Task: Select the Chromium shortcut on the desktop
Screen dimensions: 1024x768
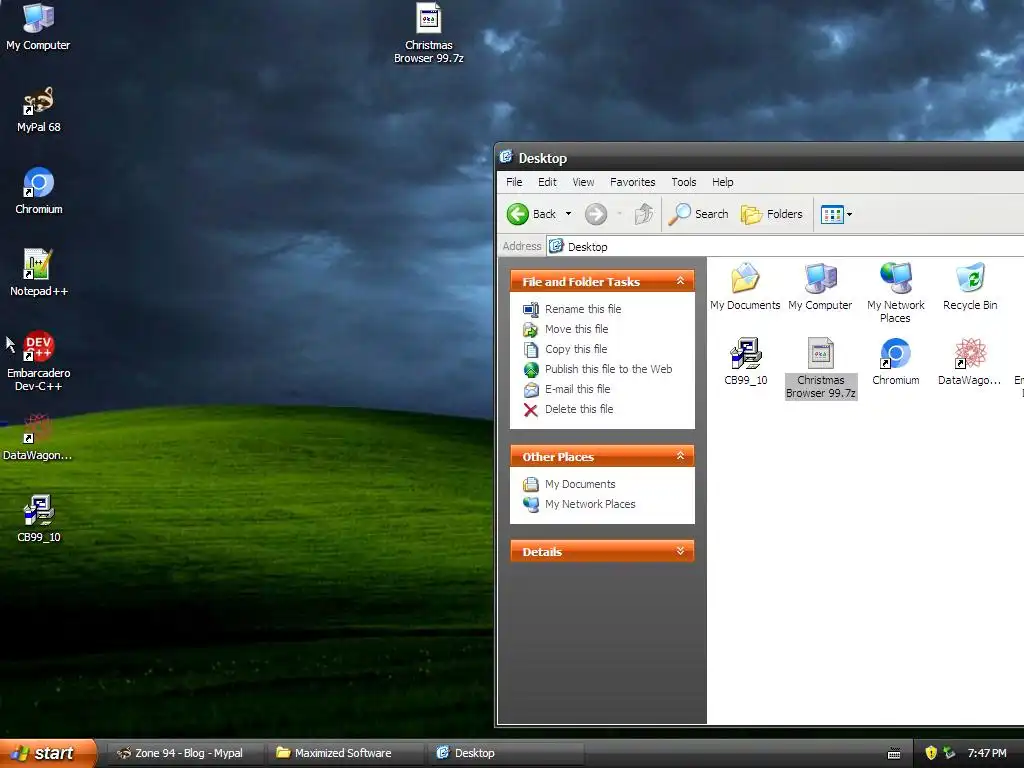Action: pos(39,191)
